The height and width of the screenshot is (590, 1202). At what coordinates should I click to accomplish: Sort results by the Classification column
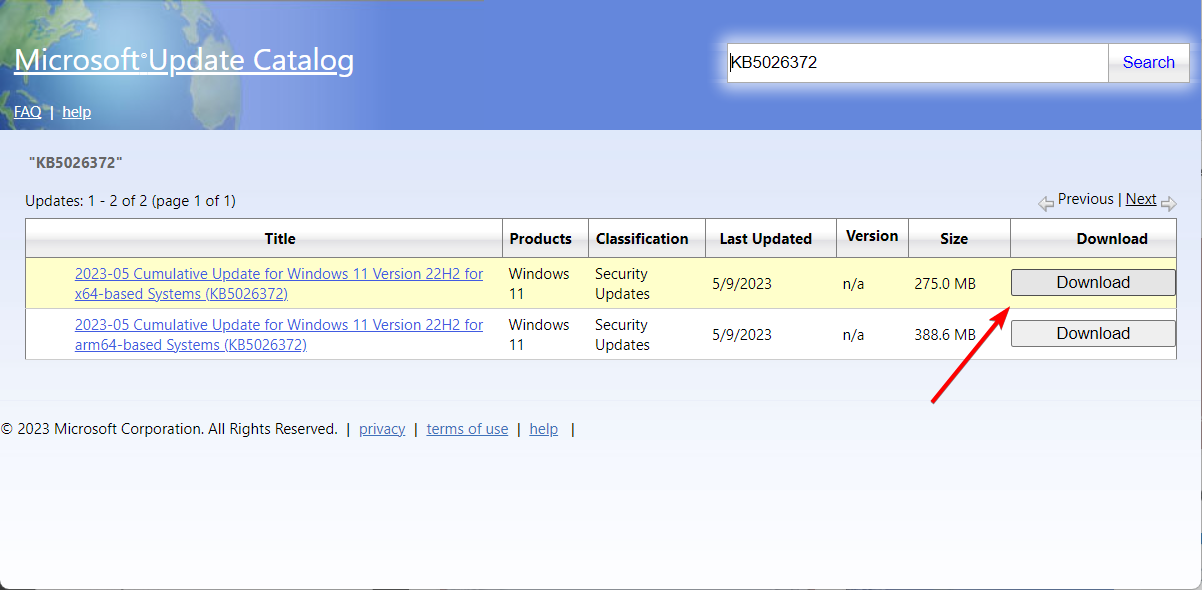[642, 238]
